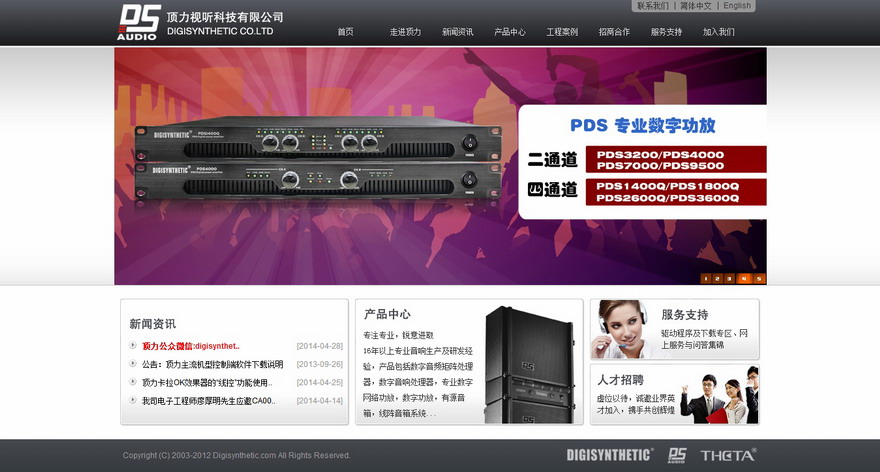Click the THETA brand logo in footer
This screenshot has width=880, height=472.
[x=728, y=455]
